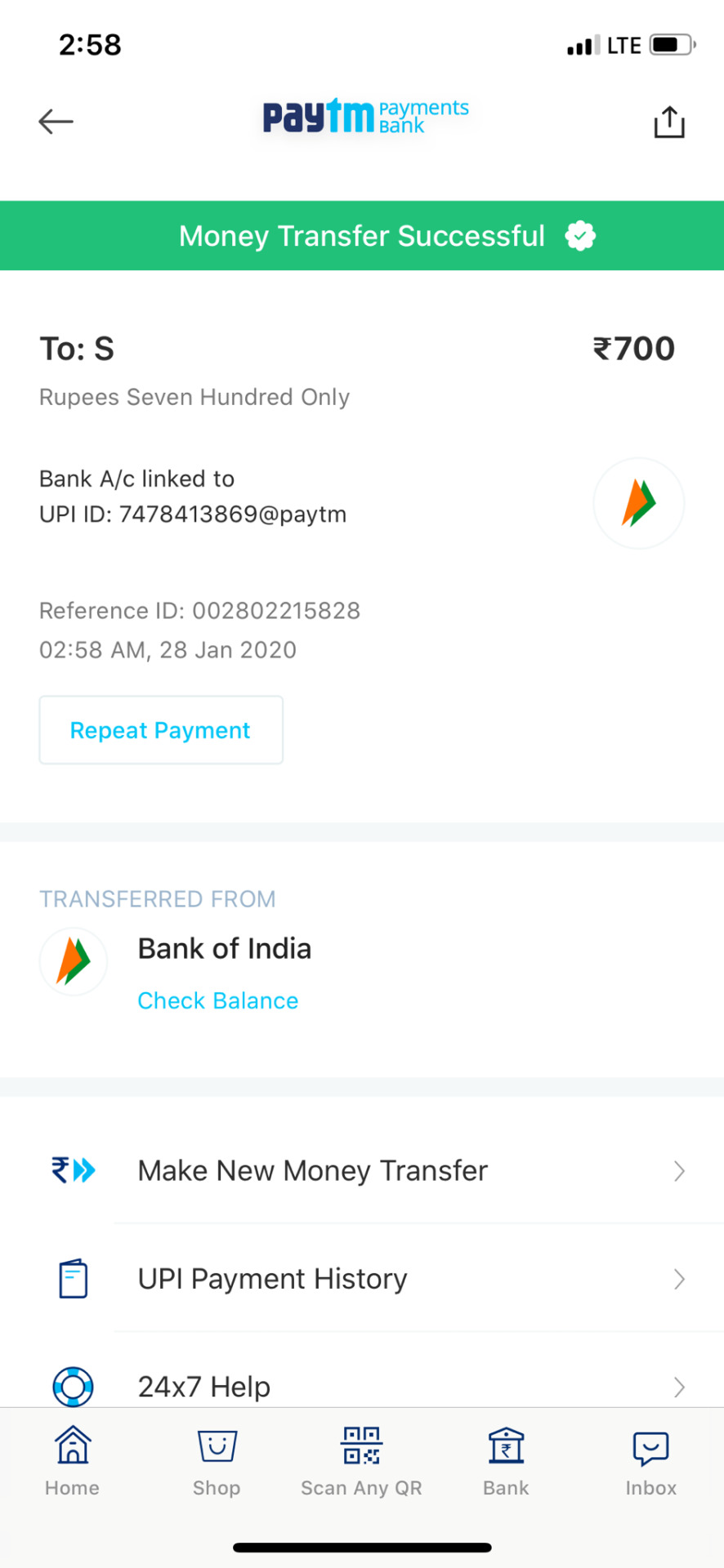Tap the 24x7 Help lifebuoy icon

pyautogui.click(x=74, y=1386)
